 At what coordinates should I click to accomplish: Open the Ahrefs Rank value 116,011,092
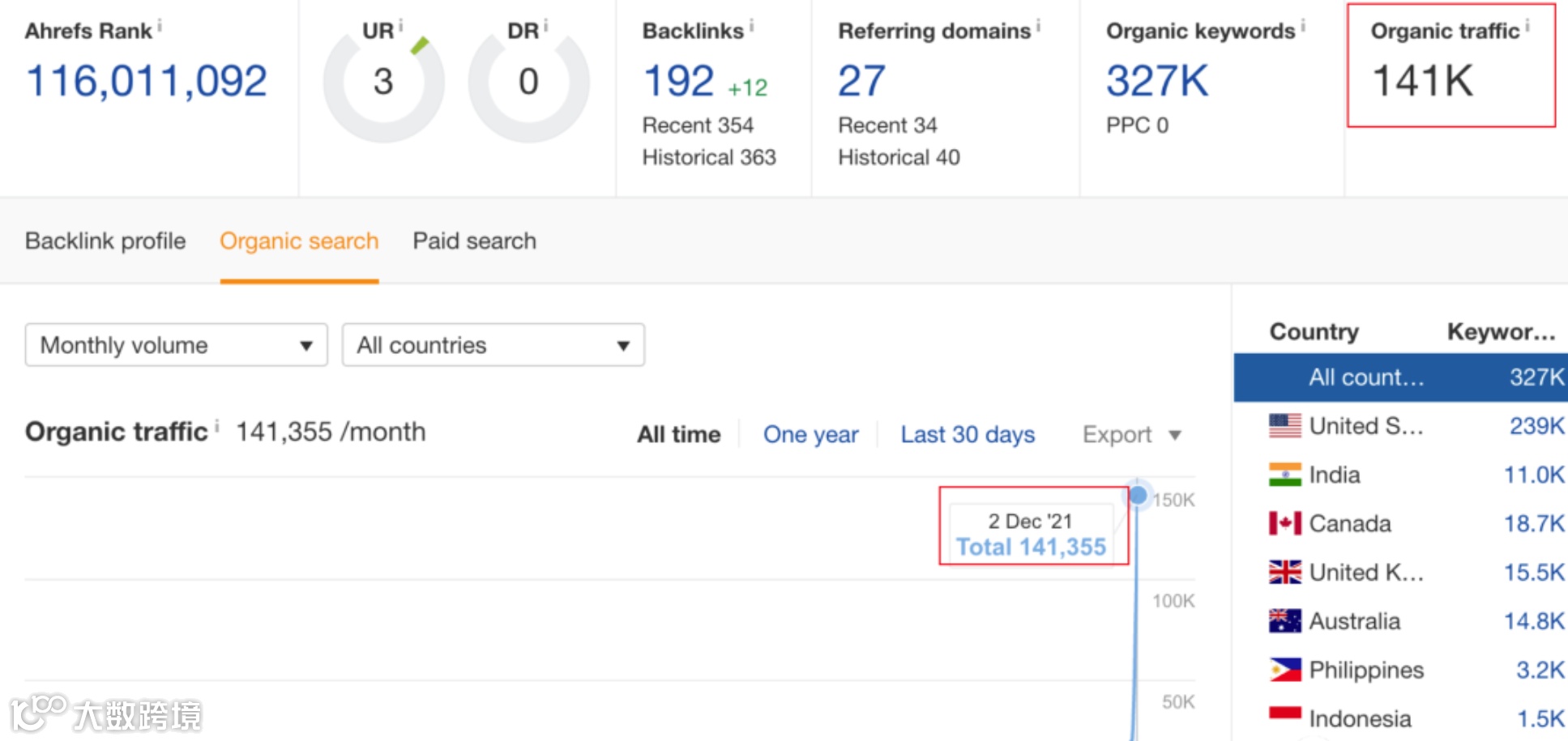coord(147,81)
